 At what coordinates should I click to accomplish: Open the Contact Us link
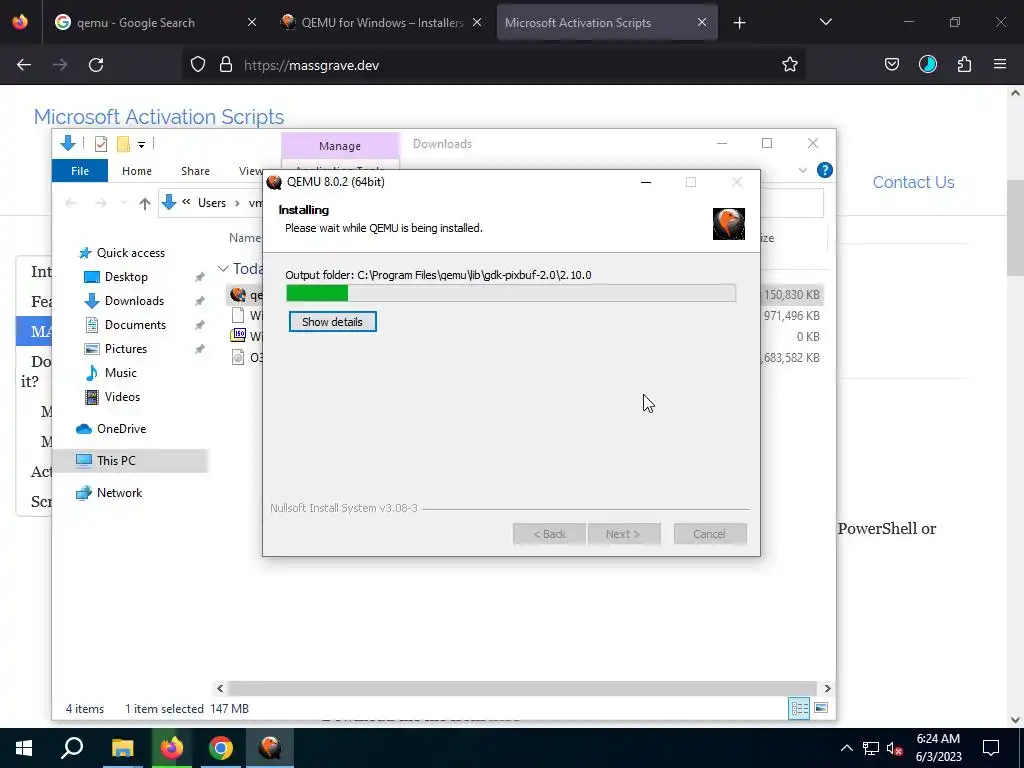pos(913,182)
